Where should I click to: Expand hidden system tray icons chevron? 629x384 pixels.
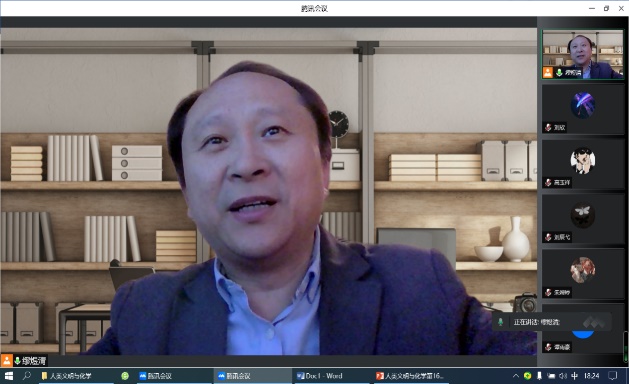click(x=516, y=376)
